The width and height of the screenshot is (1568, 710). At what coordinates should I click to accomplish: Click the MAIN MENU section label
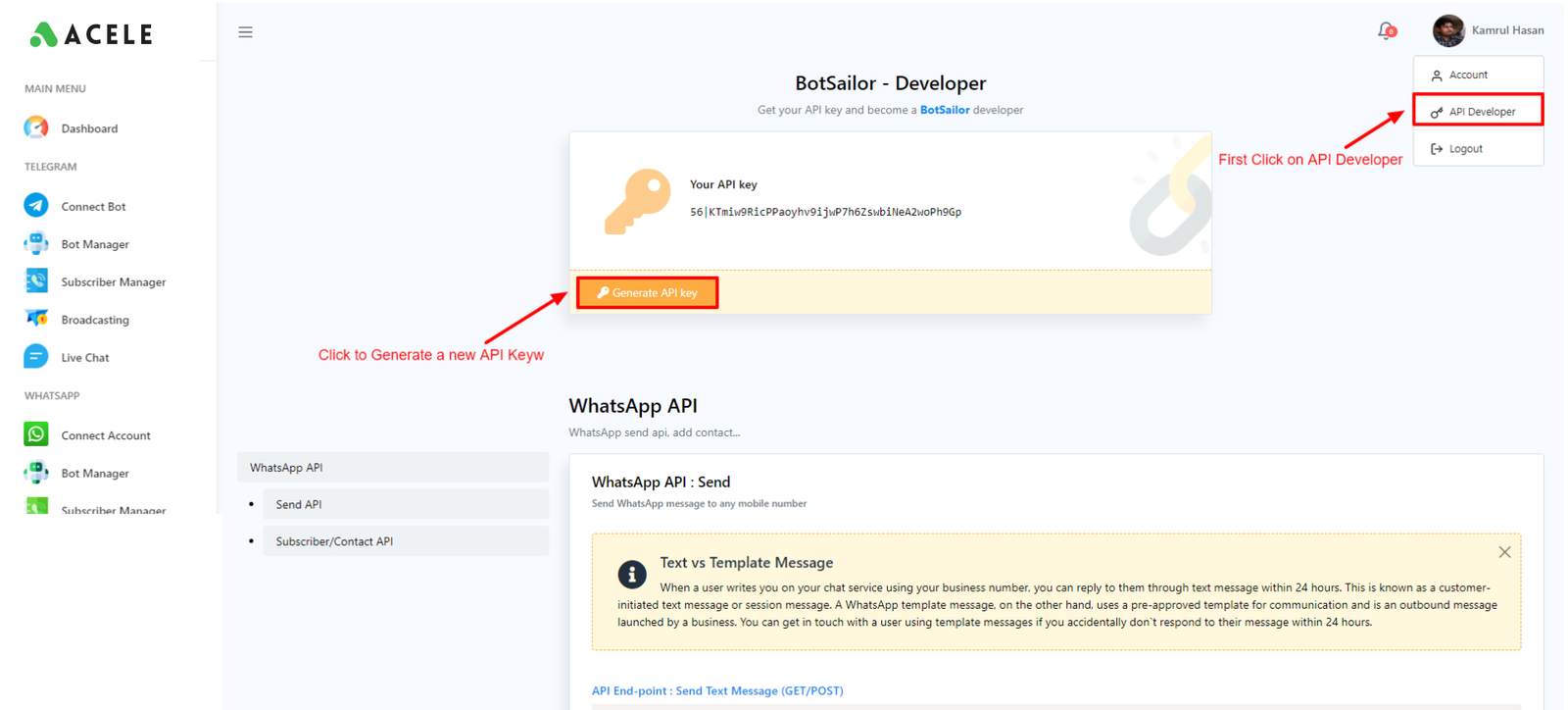click(x=55, y=88)
